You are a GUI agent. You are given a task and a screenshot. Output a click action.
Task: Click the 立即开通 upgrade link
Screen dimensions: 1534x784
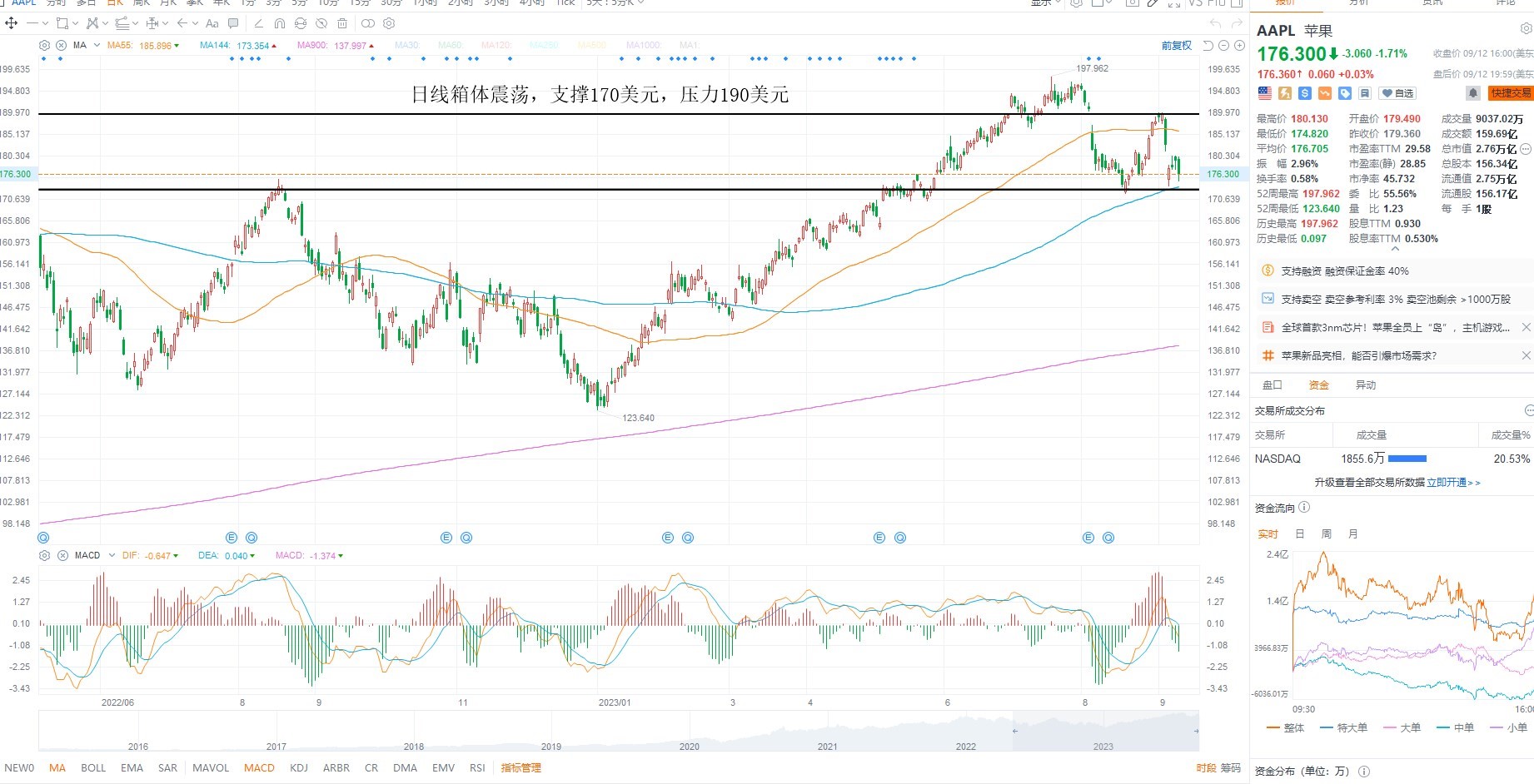pyautogui.click(x=1453, y=482)
